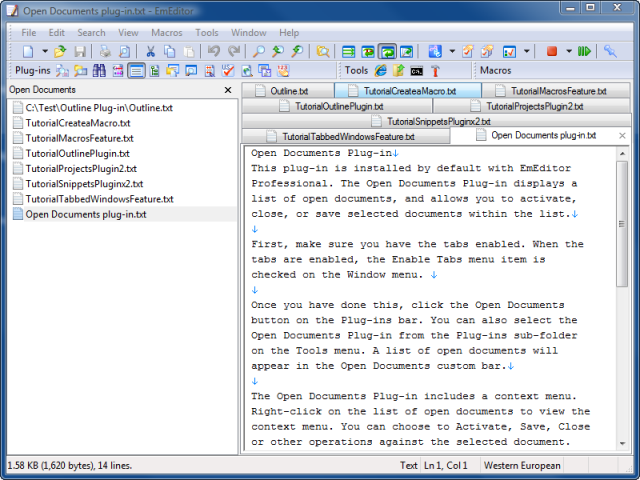Click the binoculars plug-in icon
Viewport: 640px width, 480px height.
[99, 71]
